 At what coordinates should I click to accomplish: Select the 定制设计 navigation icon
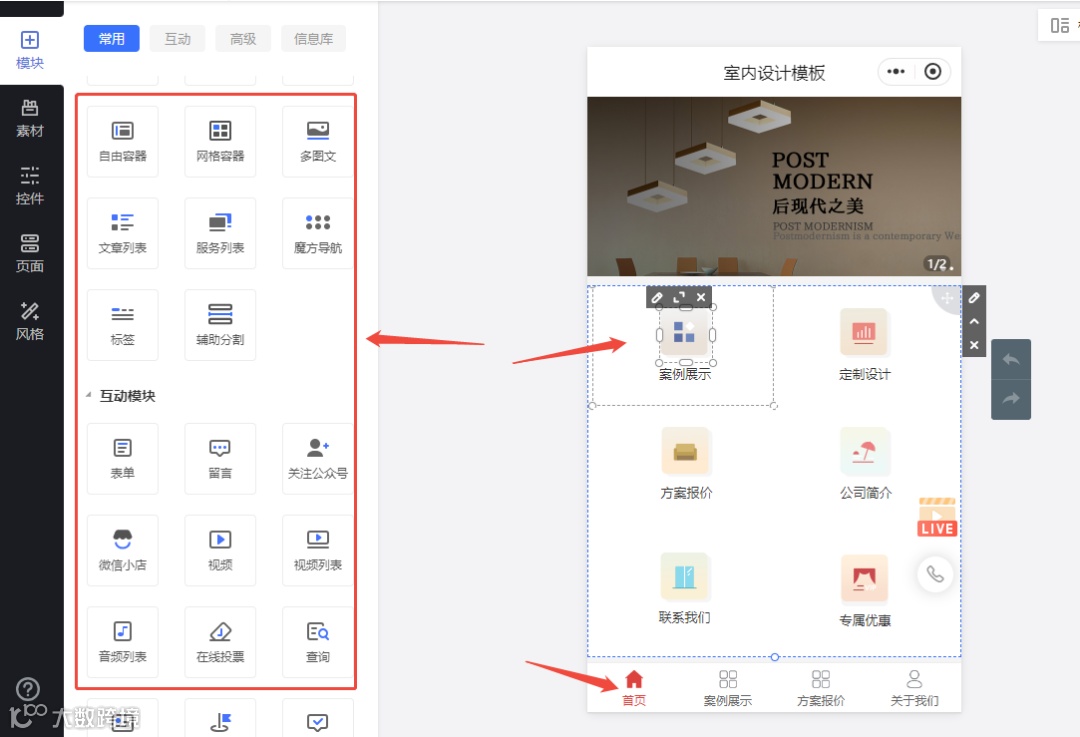point(864,333)
